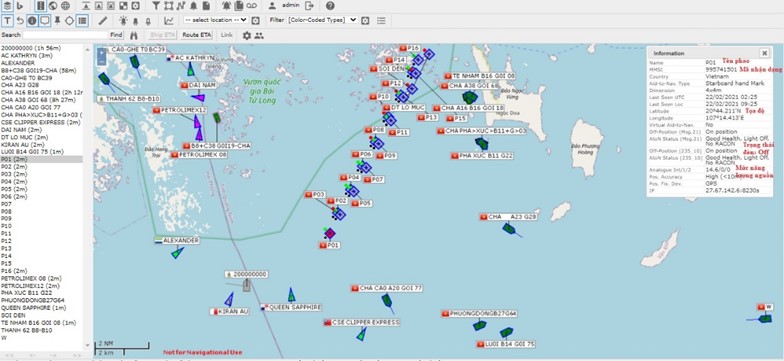The width and height of the screenshot is (784, 361).
Task: Click the MMSI value 995741501
Action: [720, 70]
